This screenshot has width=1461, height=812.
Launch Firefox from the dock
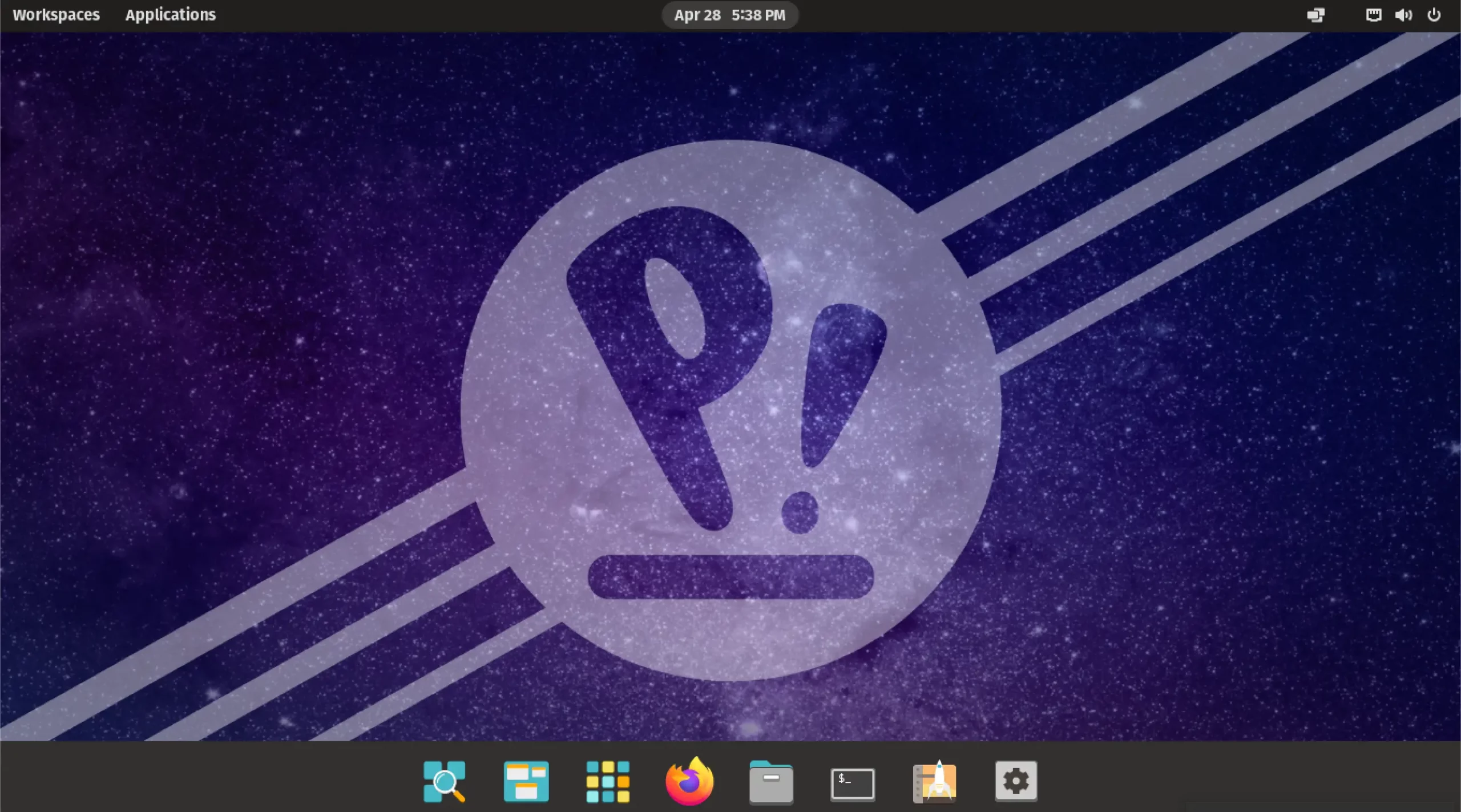689,782
